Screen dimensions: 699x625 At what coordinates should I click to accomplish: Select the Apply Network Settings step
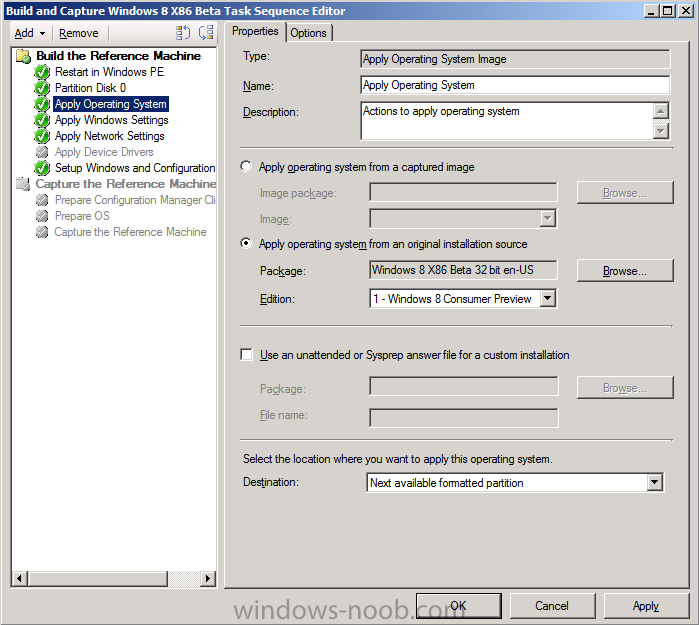pos(110,136)
